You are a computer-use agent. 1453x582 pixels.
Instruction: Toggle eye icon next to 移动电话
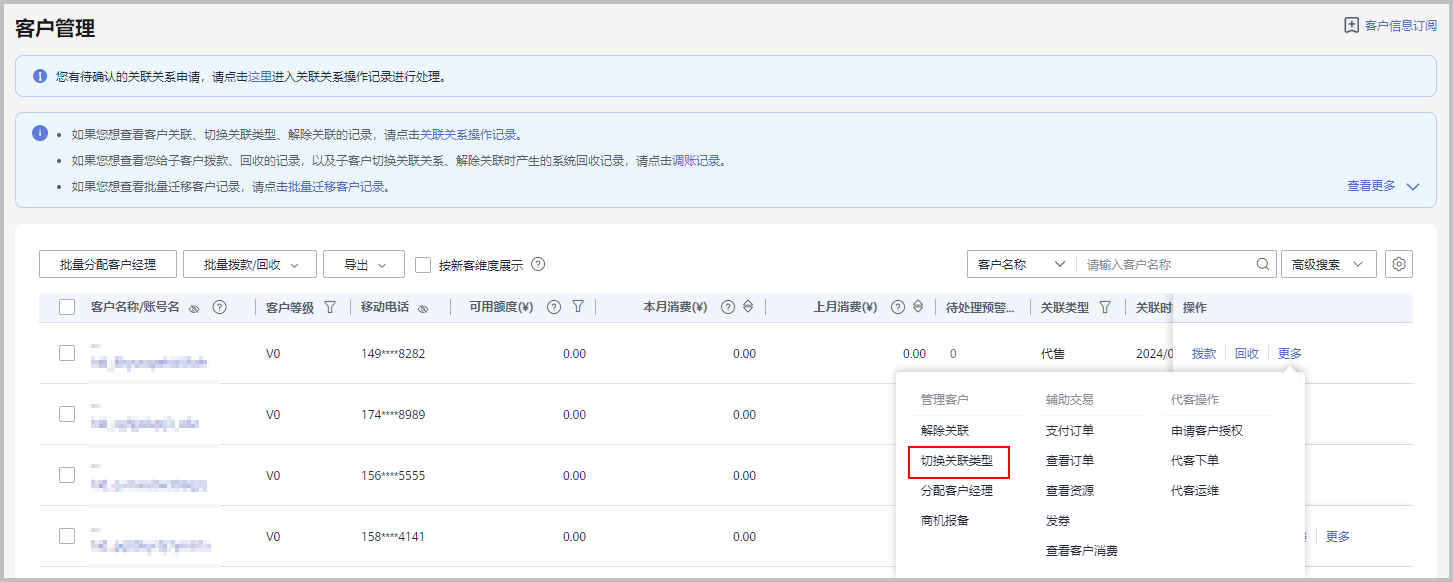(x=423, y=309)
